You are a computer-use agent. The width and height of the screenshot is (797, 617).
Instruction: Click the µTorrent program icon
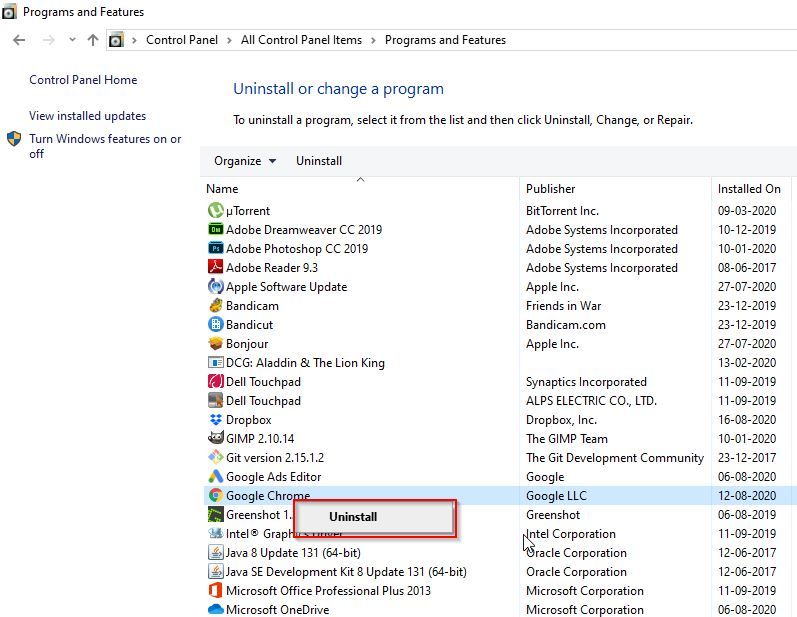tap(216, 210)
